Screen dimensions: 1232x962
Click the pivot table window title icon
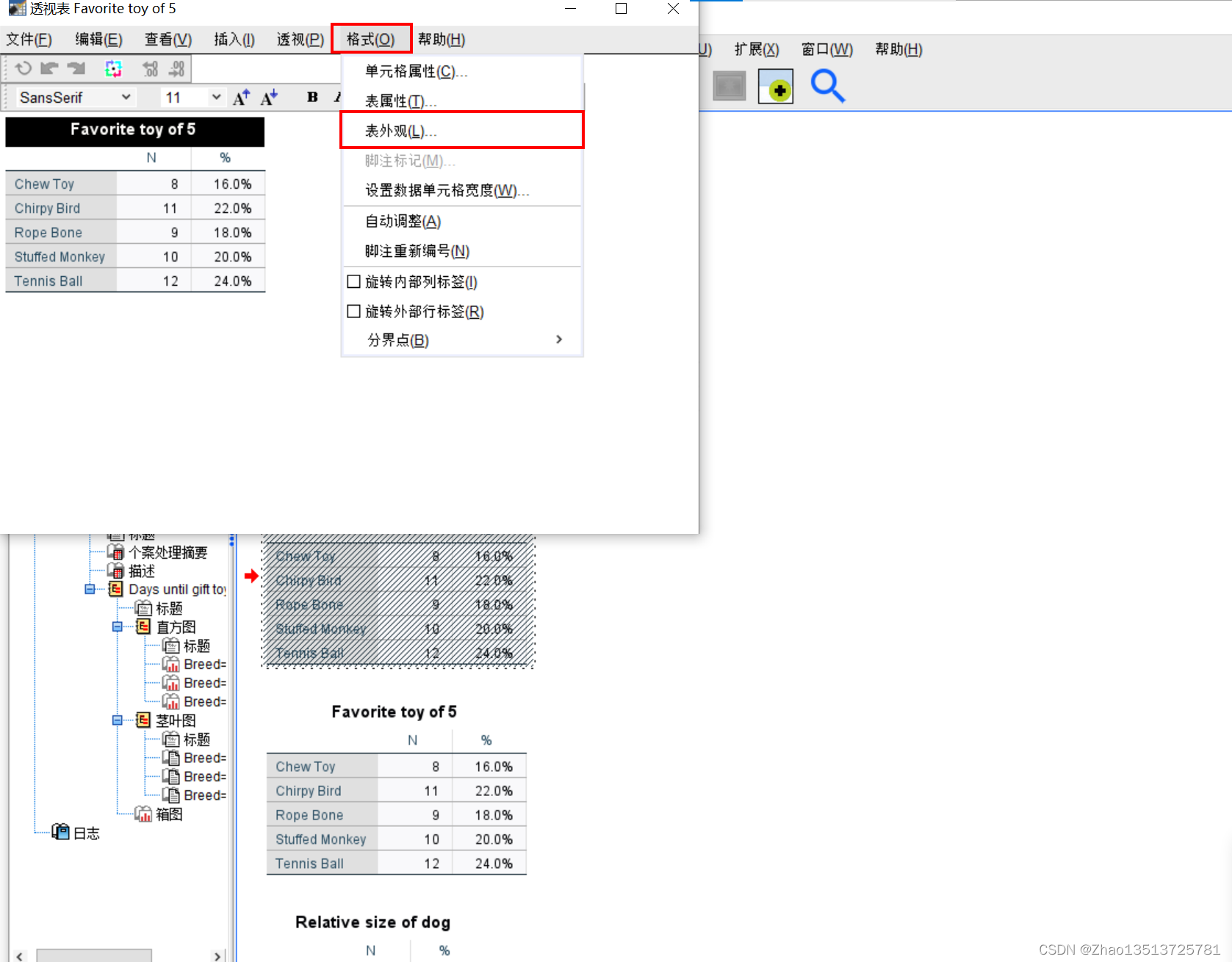pos(18,9)
